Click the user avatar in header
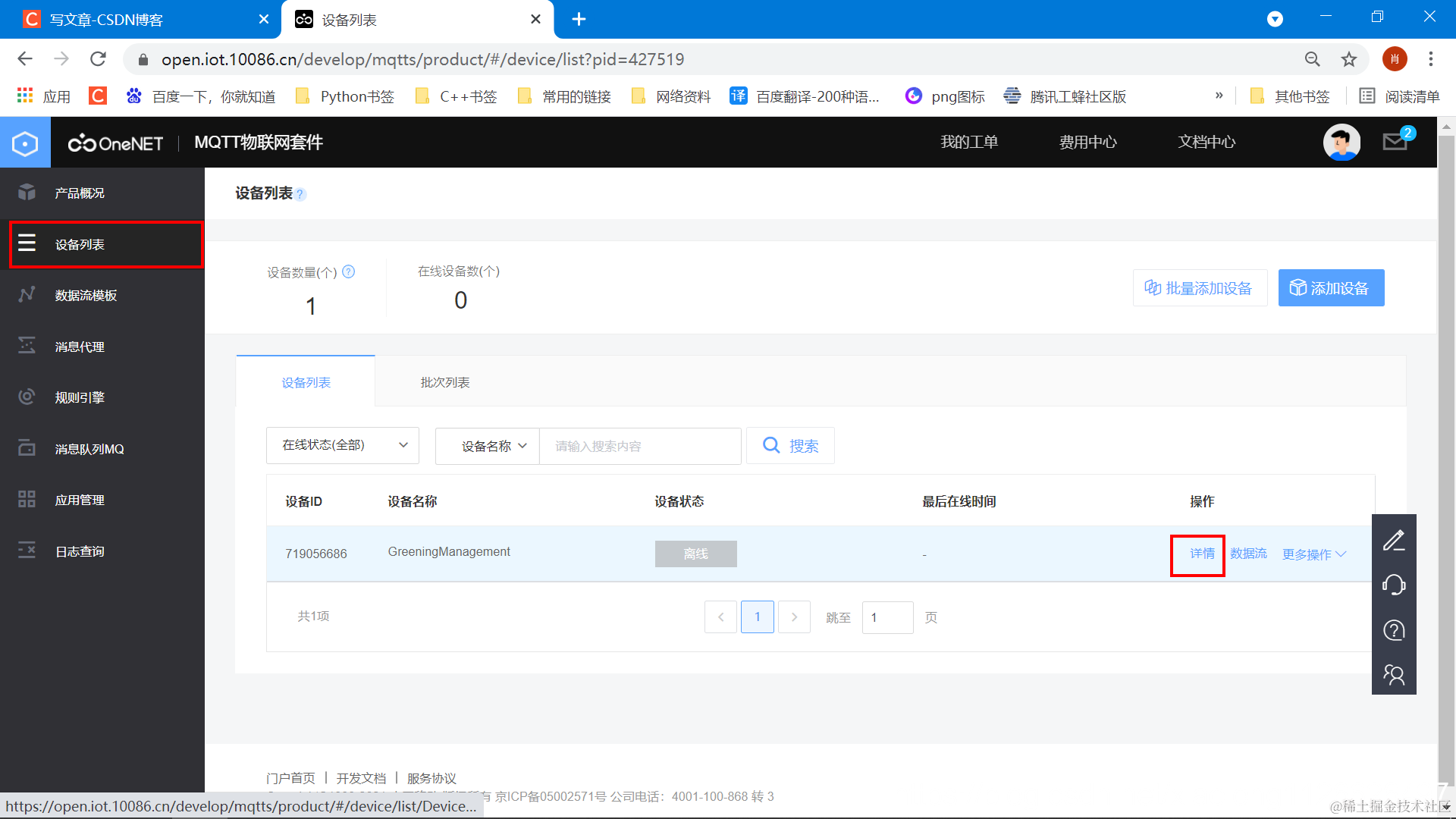Image resolution: width=1456 pixels, height=819 pixels. [x=1341, y=142]
